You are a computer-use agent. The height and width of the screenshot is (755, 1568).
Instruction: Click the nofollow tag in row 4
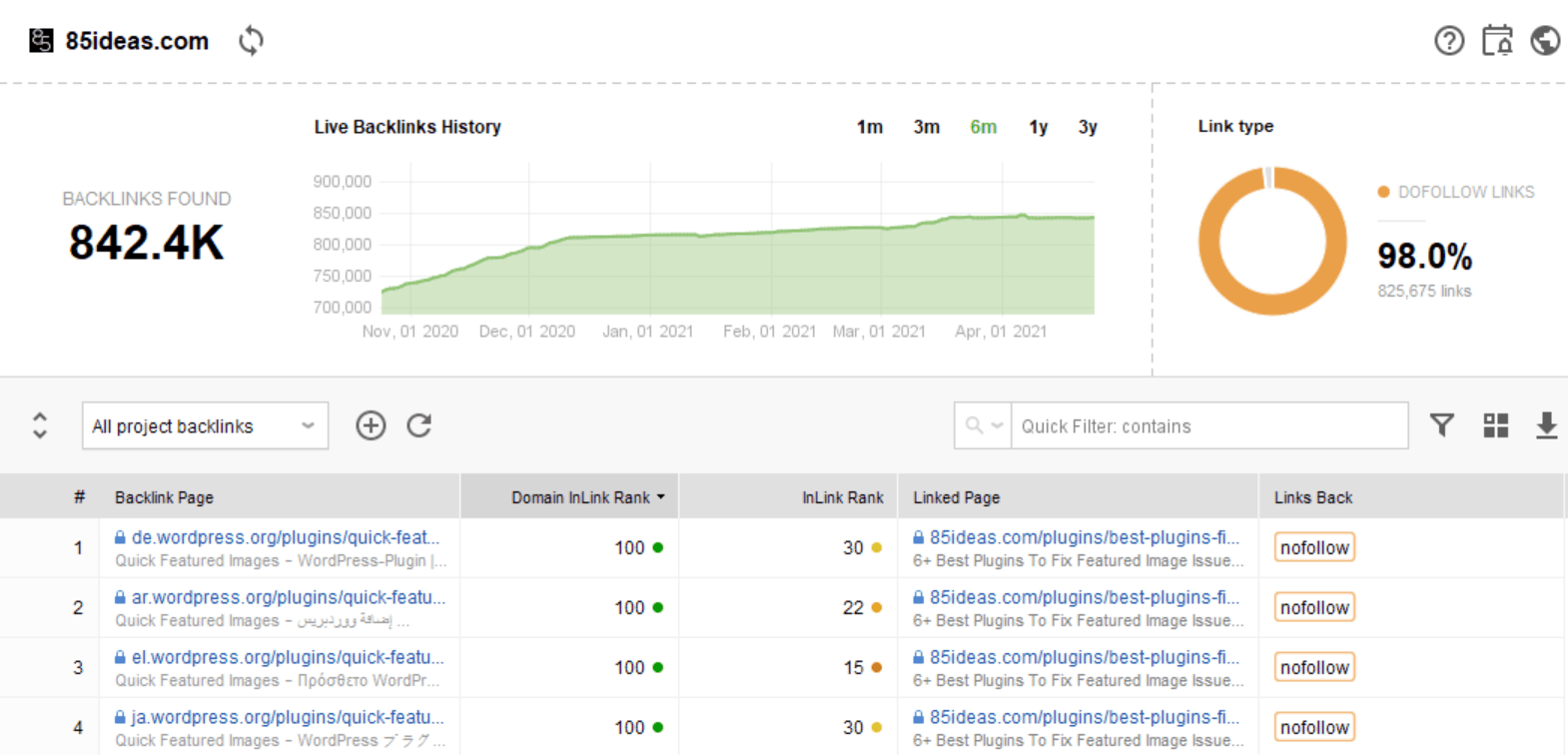coord(1314,727)
